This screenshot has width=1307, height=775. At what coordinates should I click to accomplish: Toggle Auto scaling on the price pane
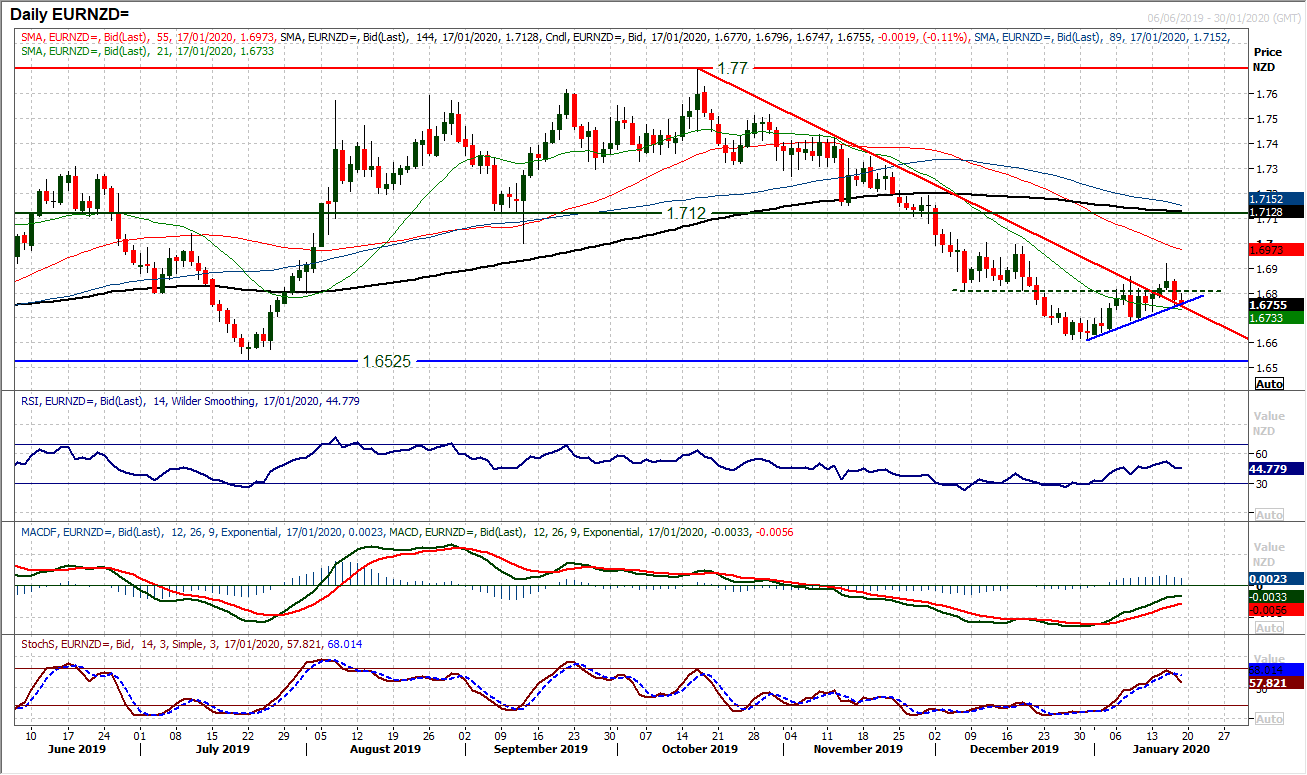1269,384
